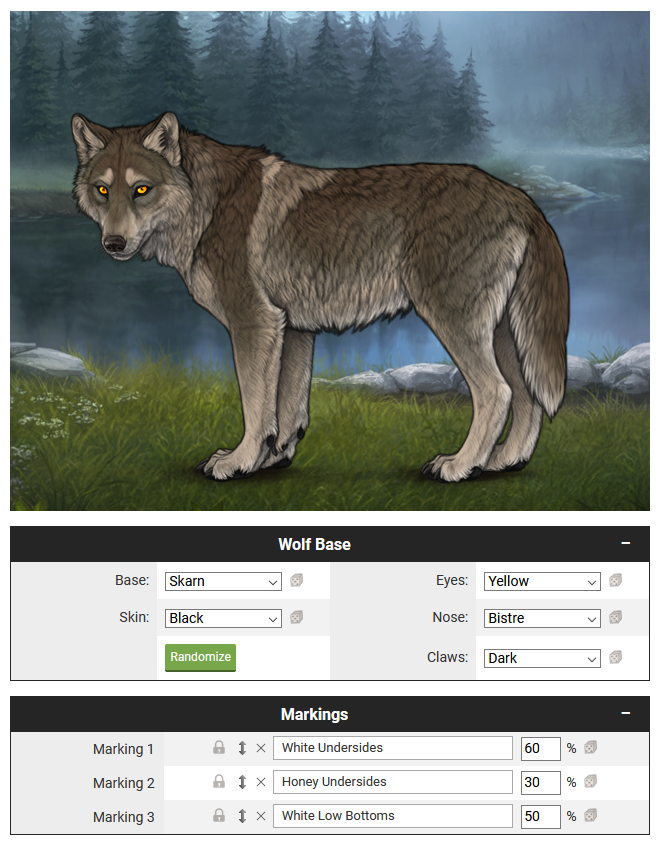
Task: Expand the Nose dropdown showing Bistre
Action: coord(542,618)
